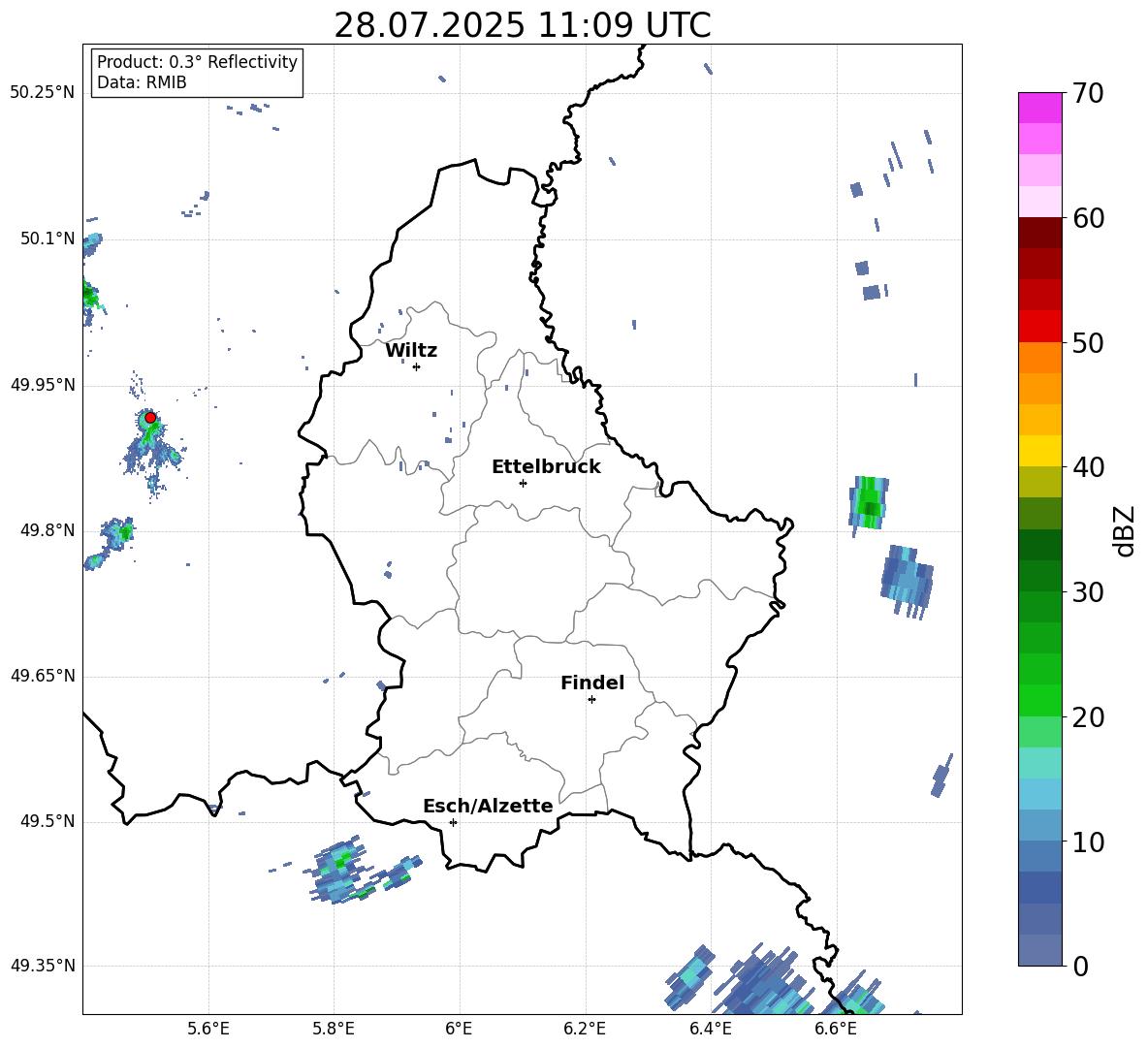1148x1048 pixels.
Task: Click the Findel station label
Action: (x=592, y=683)
